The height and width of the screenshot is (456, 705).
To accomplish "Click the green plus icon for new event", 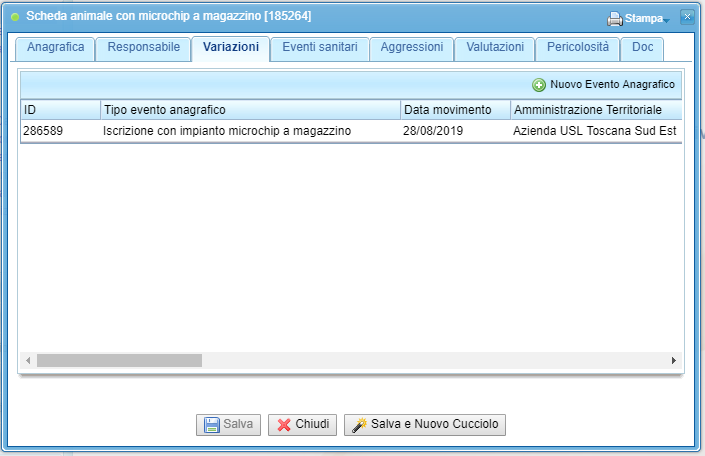I will (539, 85).
